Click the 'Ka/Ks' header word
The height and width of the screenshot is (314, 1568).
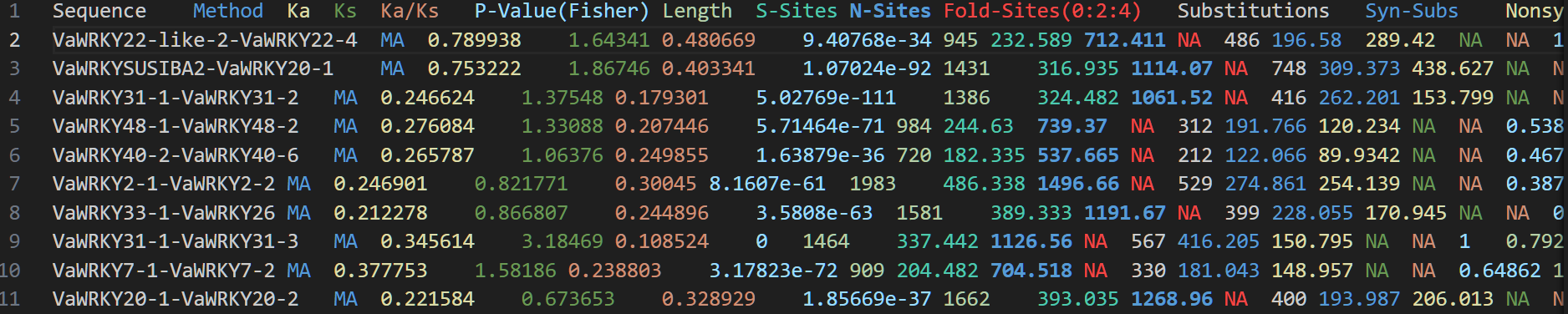click(410, 11)
